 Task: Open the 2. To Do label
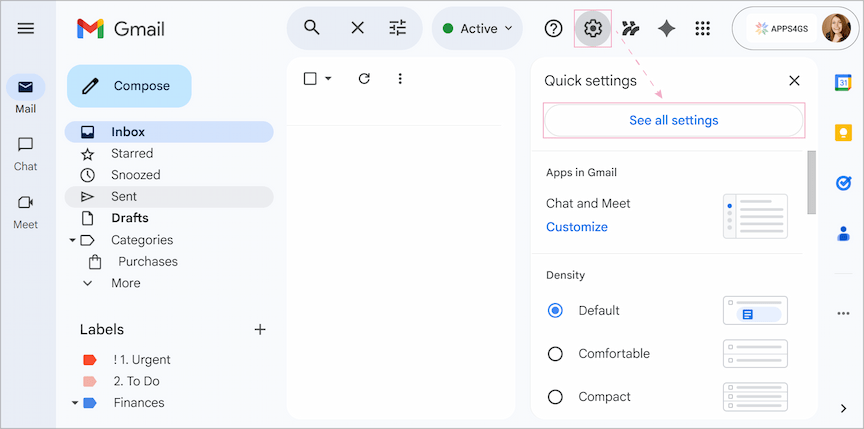pyautogui.click(x=137, y=381)
